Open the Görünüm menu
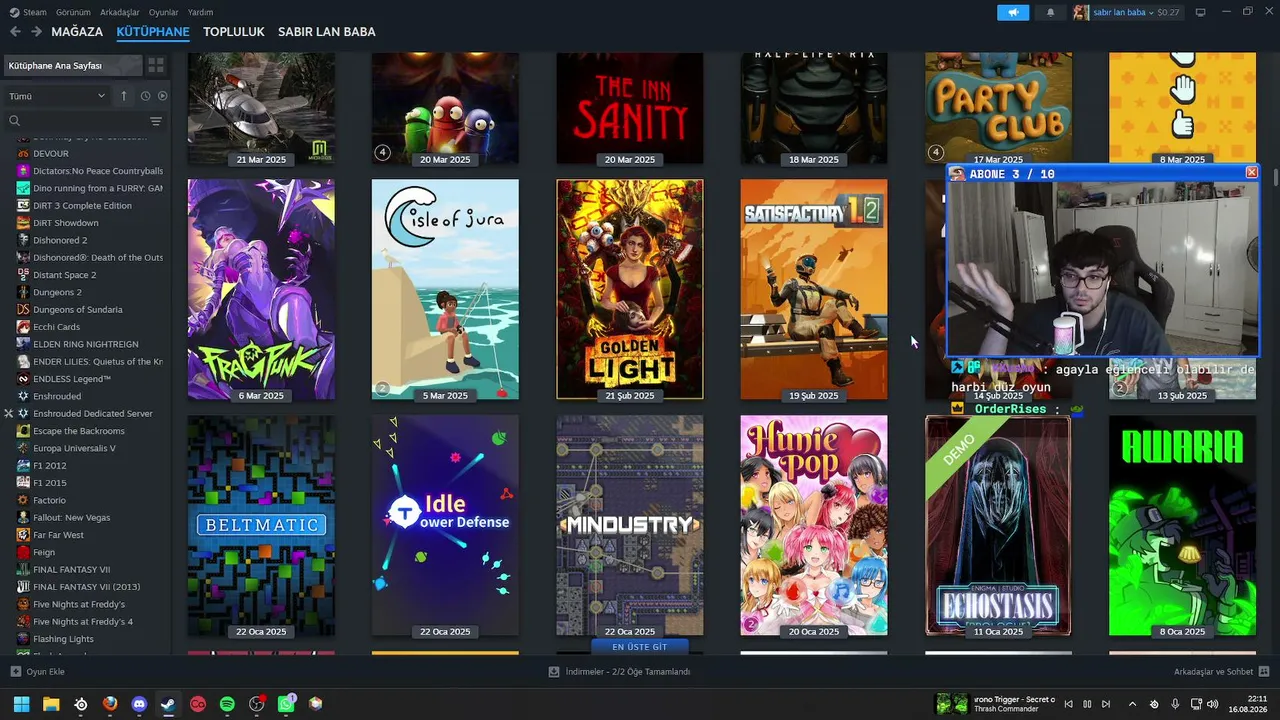Image resolution: width=1280 pixels, height=720 pixels. click(x=73, y=12)
